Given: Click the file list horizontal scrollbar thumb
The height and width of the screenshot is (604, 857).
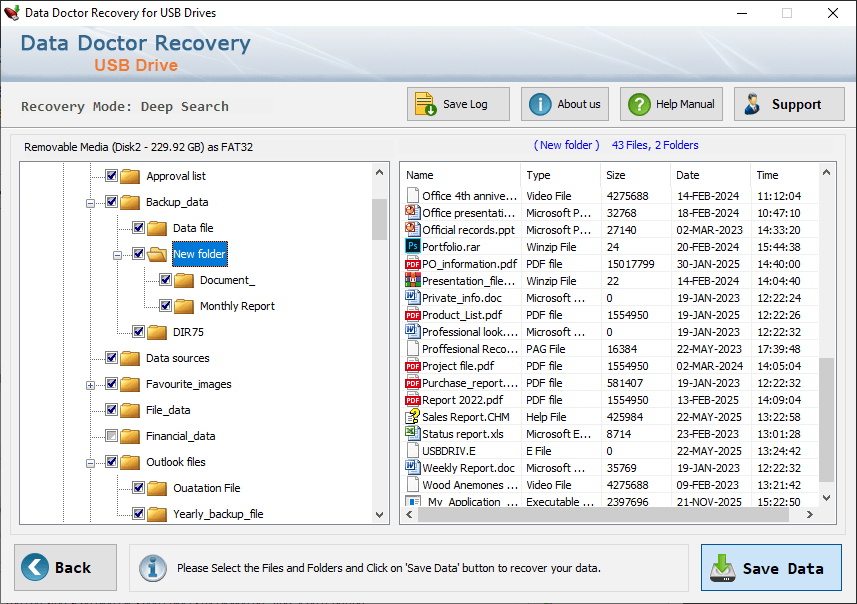Looking at the screenshot, I should (603, 514).
